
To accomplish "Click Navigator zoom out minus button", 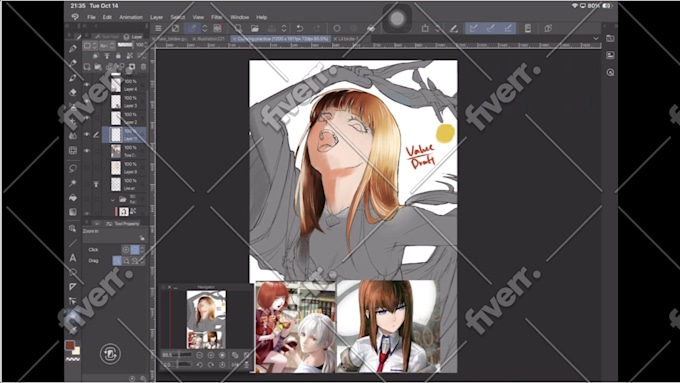I will [199, 355].
